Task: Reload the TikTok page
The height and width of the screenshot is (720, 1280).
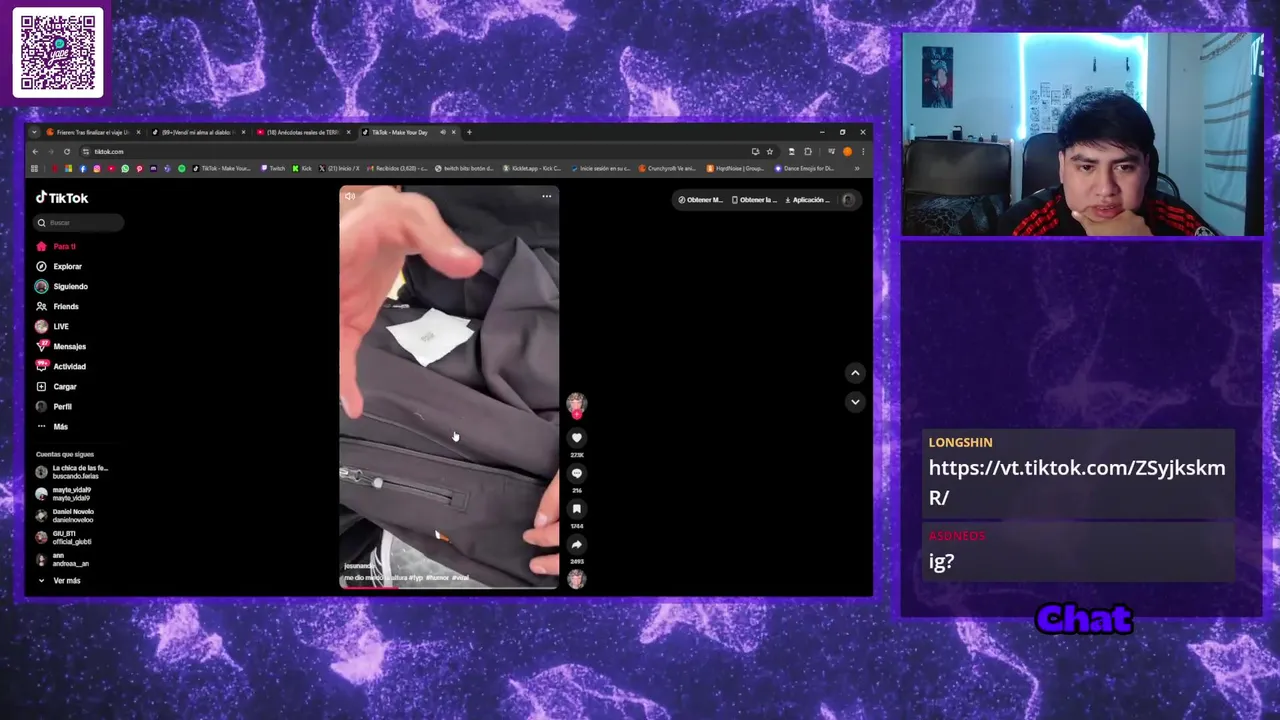Action: tap(67, 152)
